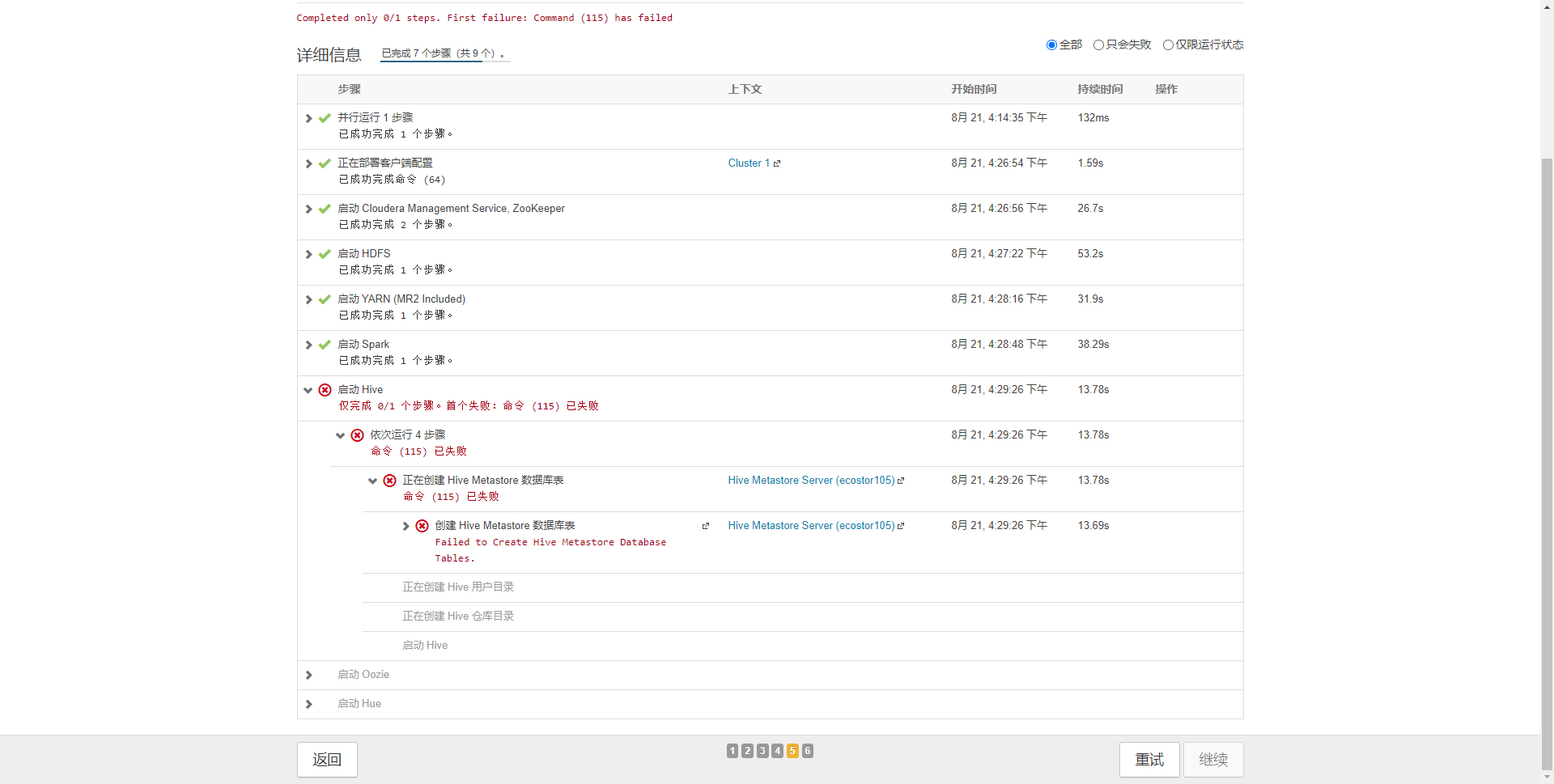Screen dimensions: 1554x784
Task: Click the 已完成 7 个步骤 progress bar
Action: point(445,54)
